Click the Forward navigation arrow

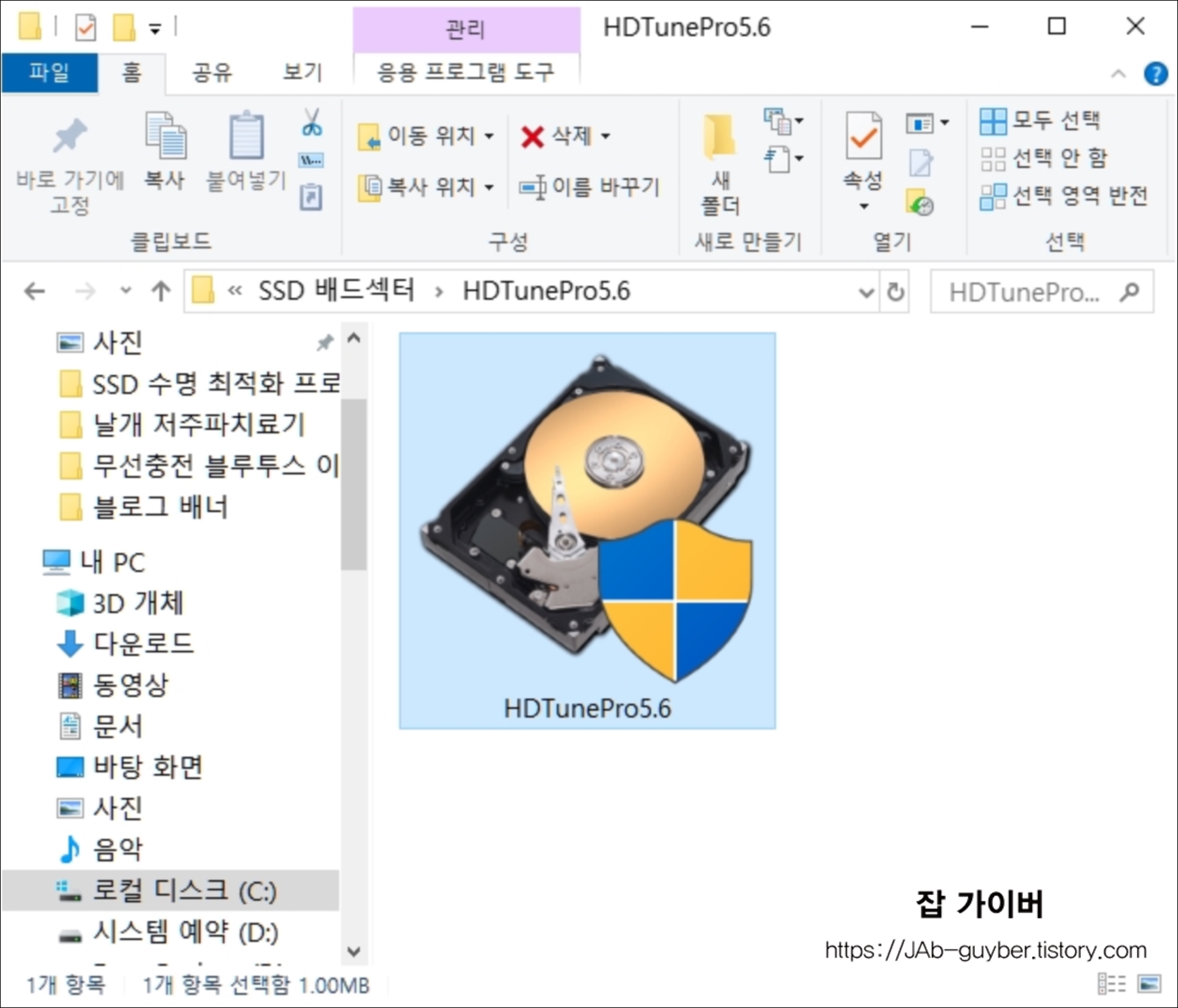point(85,291)
